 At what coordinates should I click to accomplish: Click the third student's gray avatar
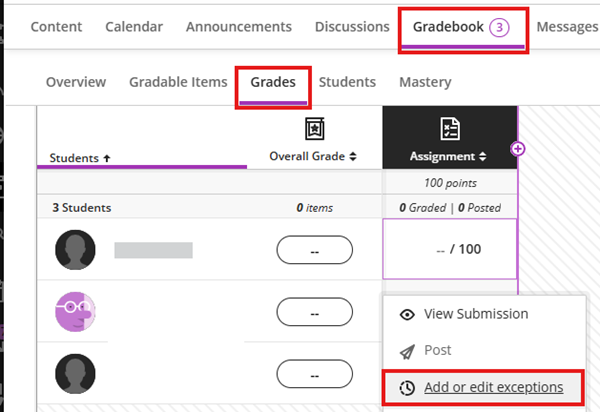[75, 374]
